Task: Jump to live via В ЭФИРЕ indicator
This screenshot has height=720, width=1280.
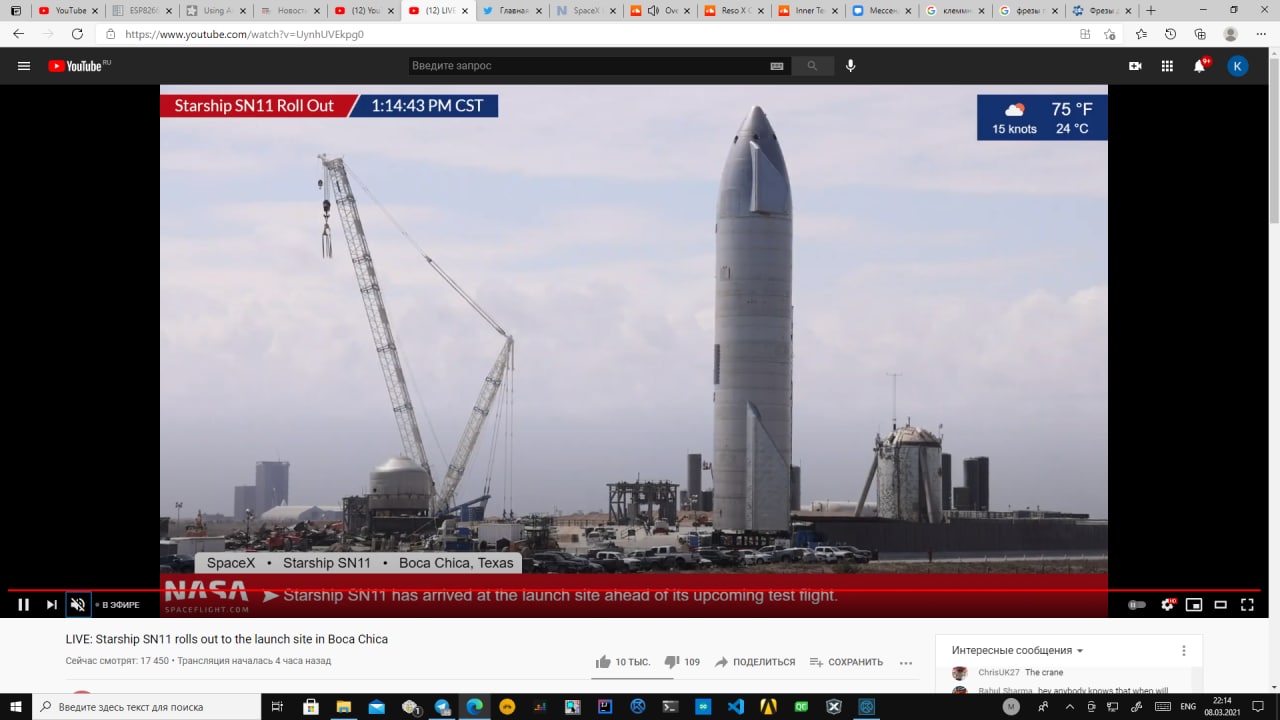Action: coord(118,605)
